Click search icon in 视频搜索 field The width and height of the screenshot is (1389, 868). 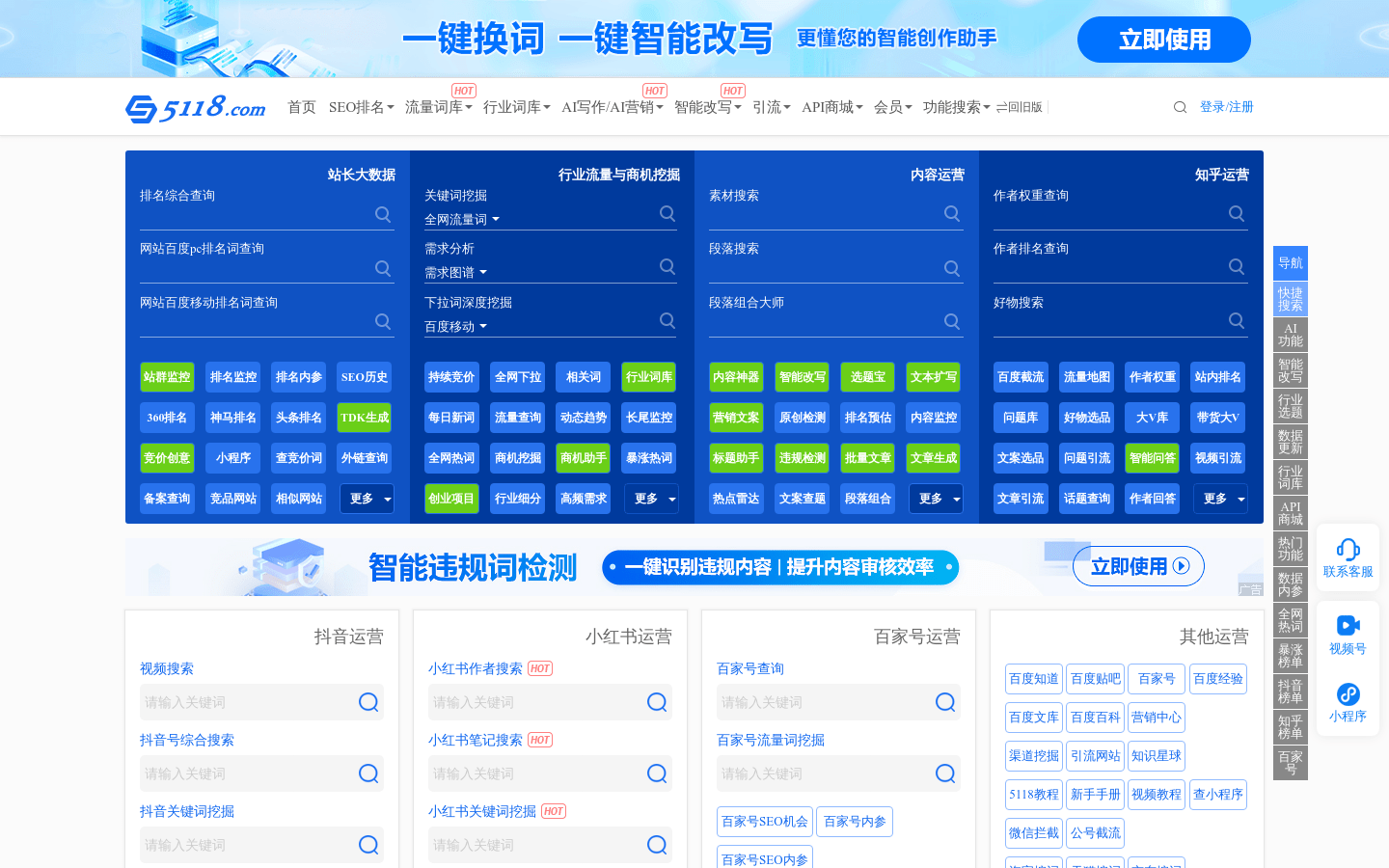pyautogui.click(x=368, y=702)
